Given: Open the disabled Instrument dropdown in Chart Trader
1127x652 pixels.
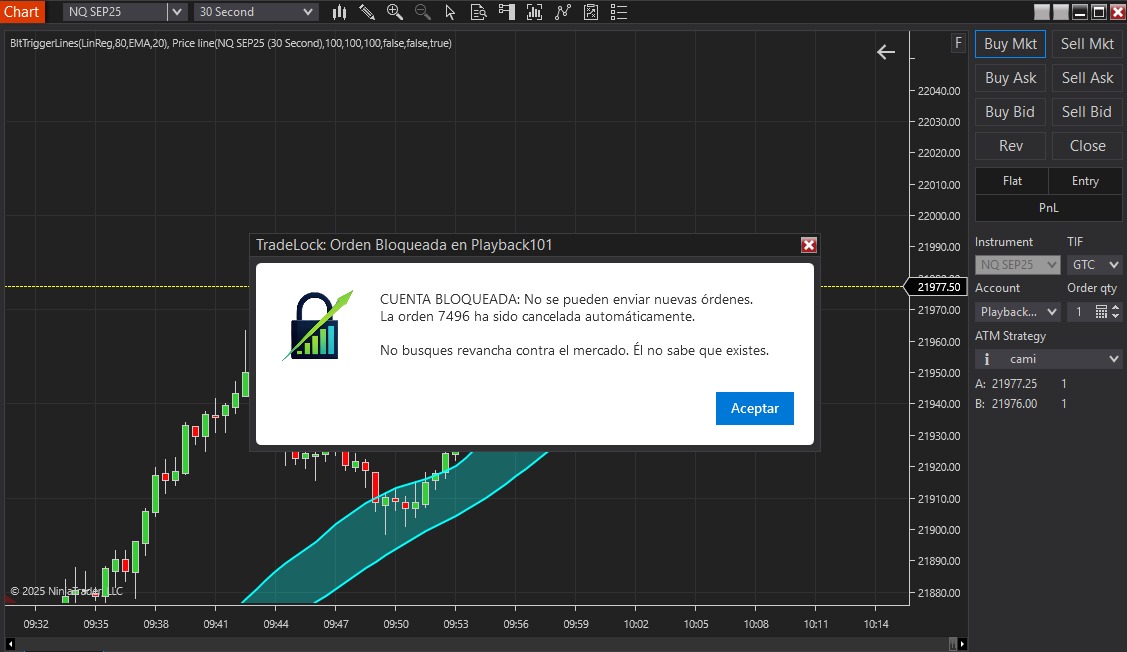Looking at the screenshot, I should 1017,265.
